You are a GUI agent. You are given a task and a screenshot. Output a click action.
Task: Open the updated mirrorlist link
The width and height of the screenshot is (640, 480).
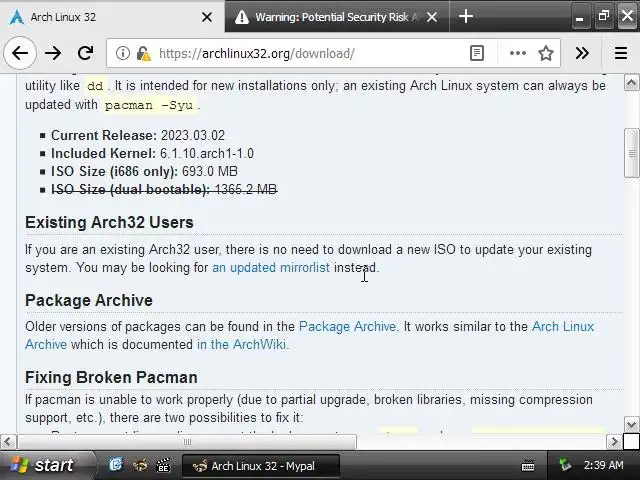(x=270, y=268)
